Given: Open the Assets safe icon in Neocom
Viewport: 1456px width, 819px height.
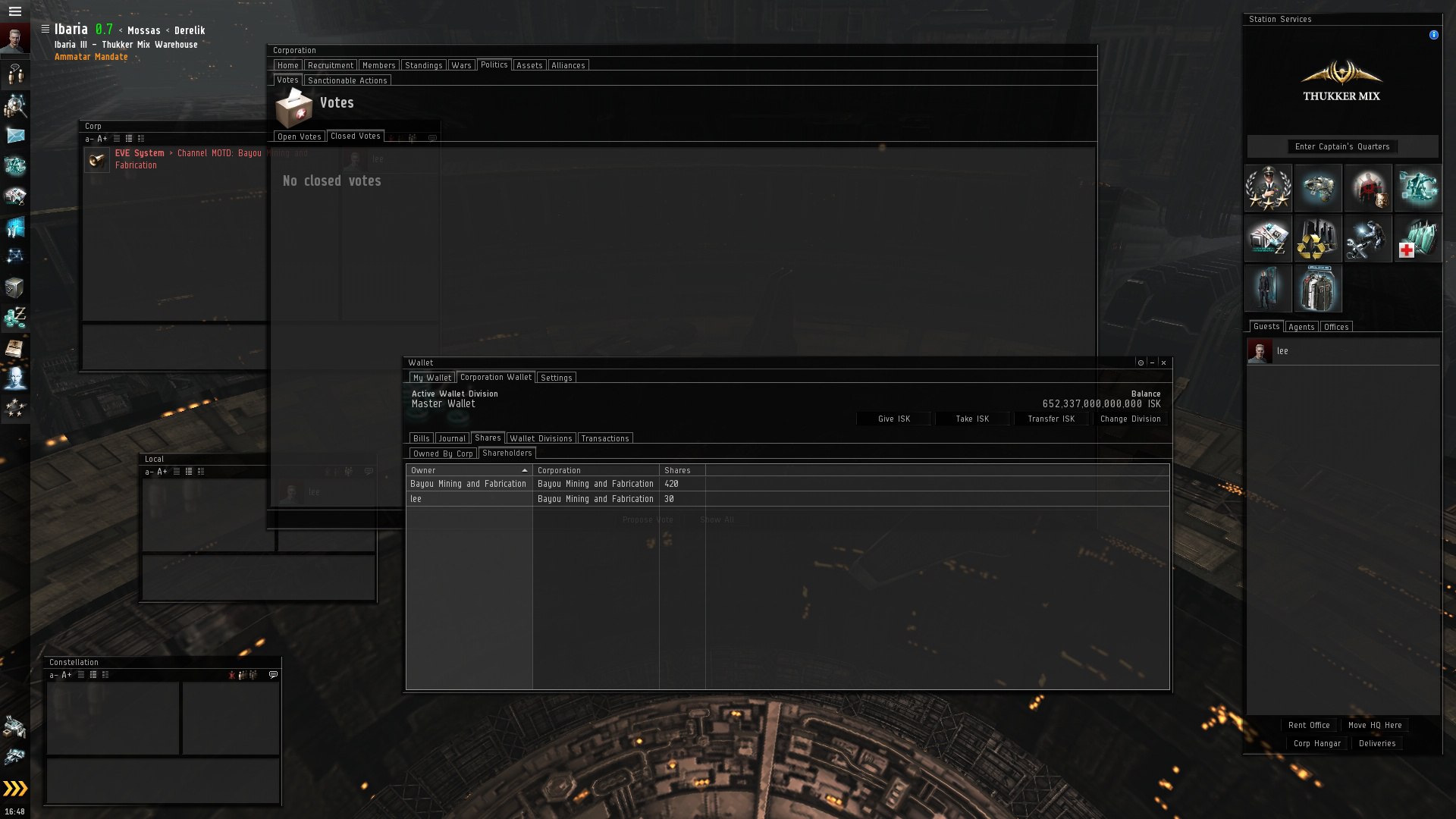Looking at the screenshot, I should tap(15, 287).
